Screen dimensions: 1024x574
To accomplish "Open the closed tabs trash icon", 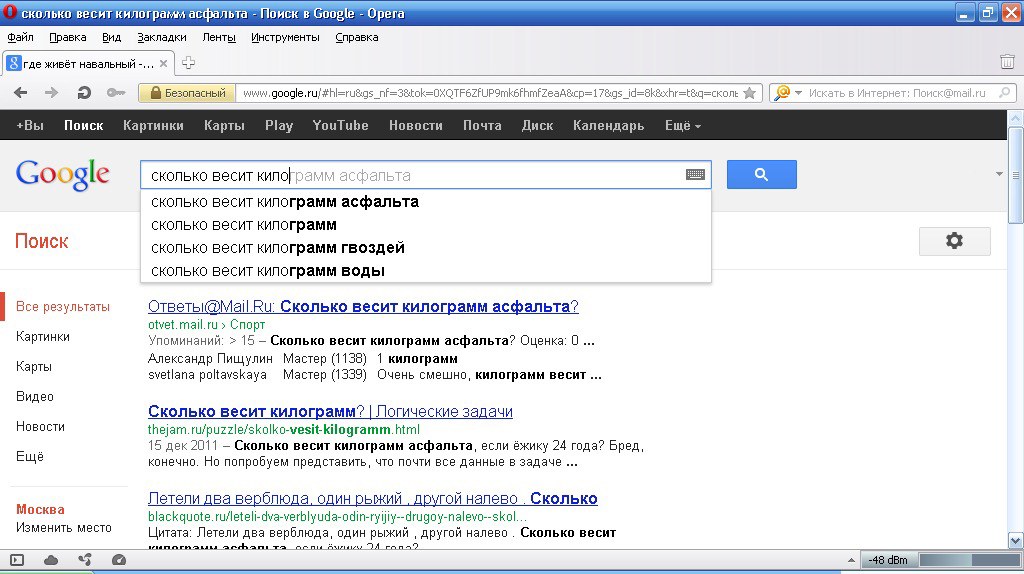I will click(1007, 62).
